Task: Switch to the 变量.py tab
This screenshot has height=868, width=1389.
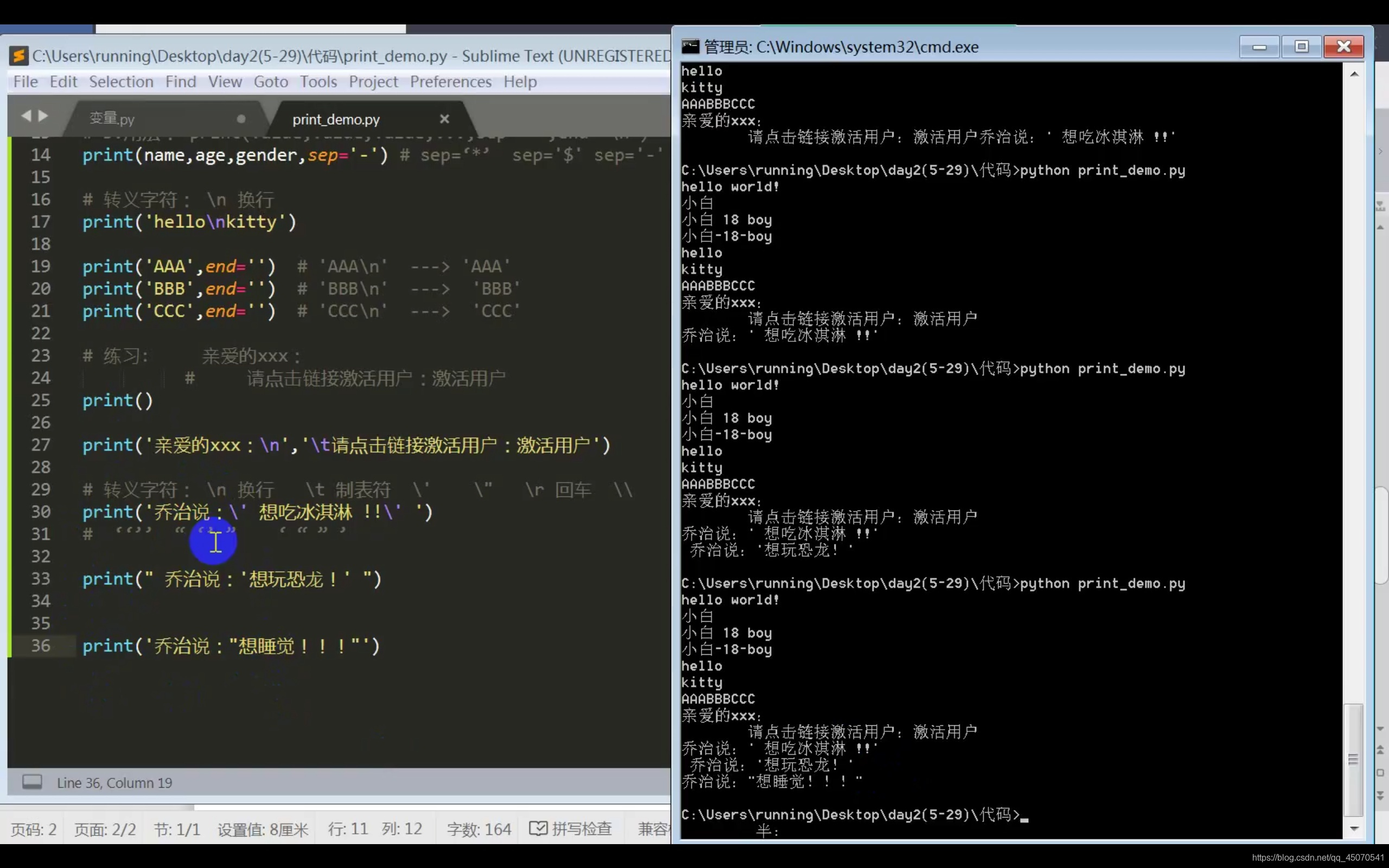Action: (x=112, y=119)
